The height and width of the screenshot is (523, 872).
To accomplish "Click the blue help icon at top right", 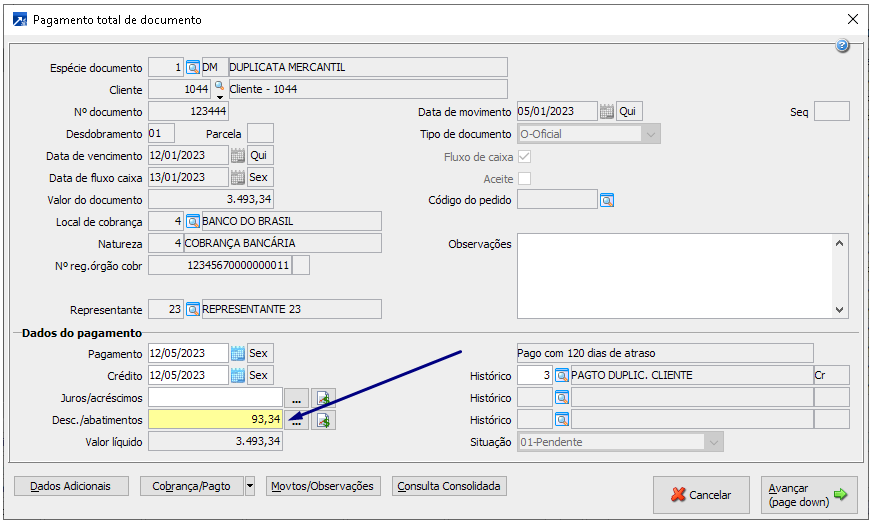I will point(843,46).
